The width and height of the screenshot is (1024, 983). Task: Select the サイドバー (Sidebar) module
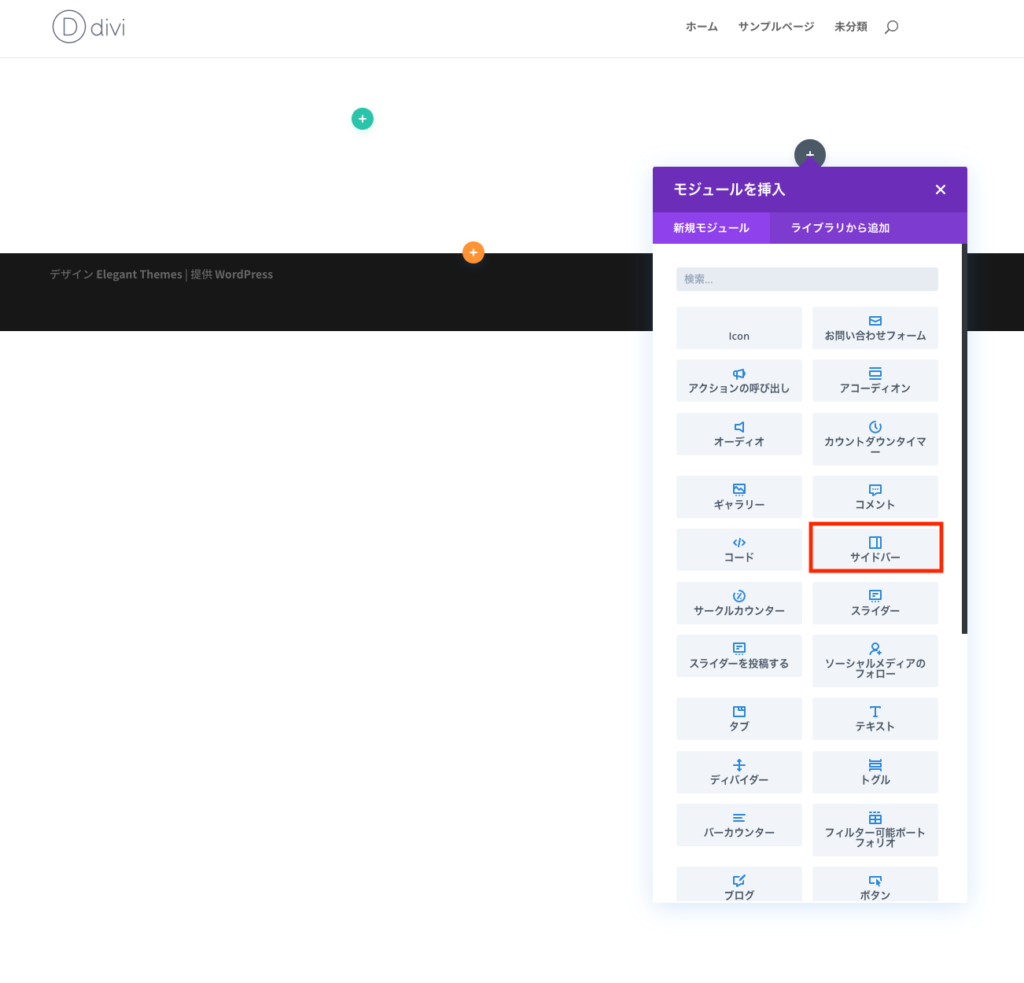coord(874,548)
